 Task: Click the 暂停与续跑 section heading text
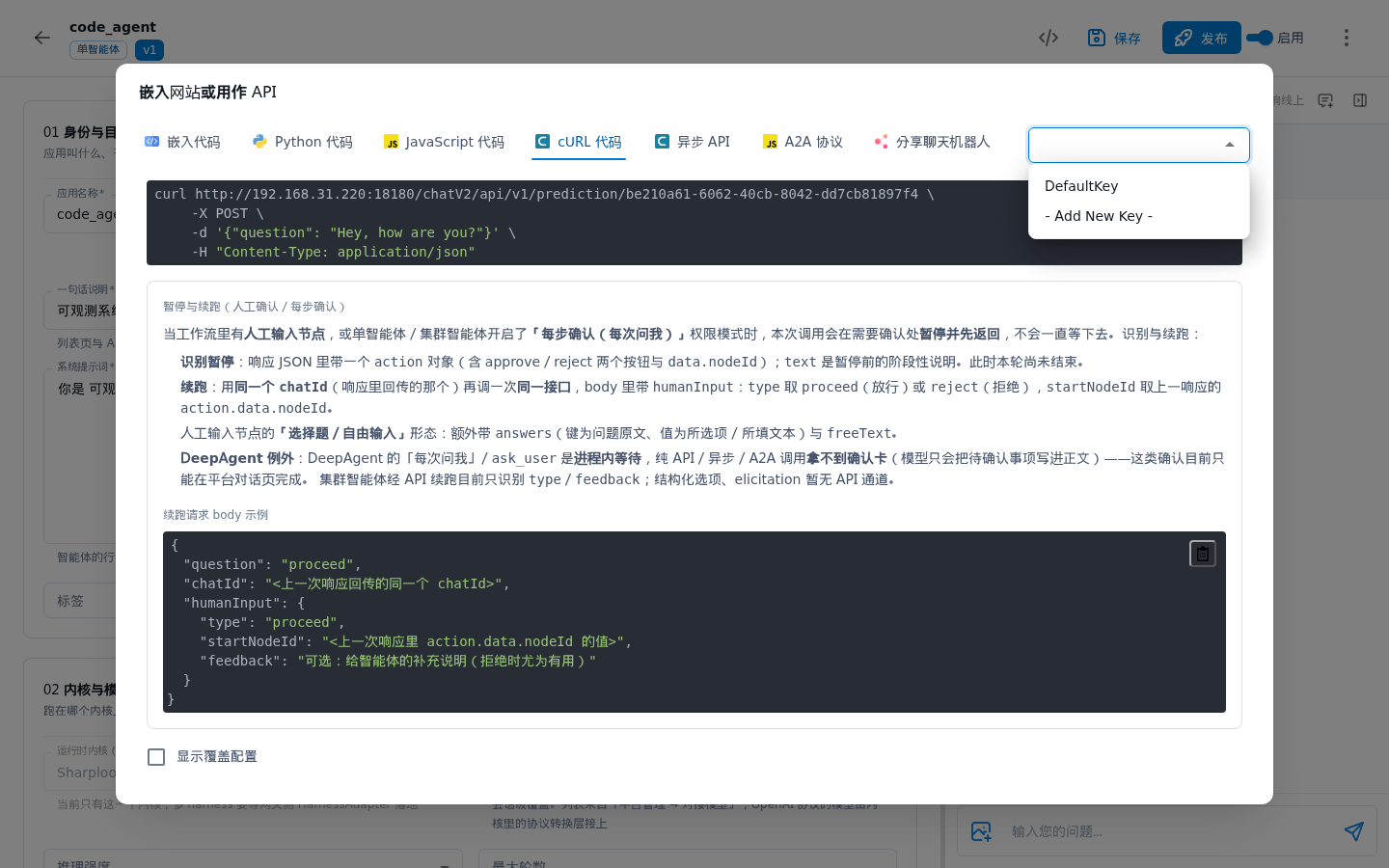point(255,307)
